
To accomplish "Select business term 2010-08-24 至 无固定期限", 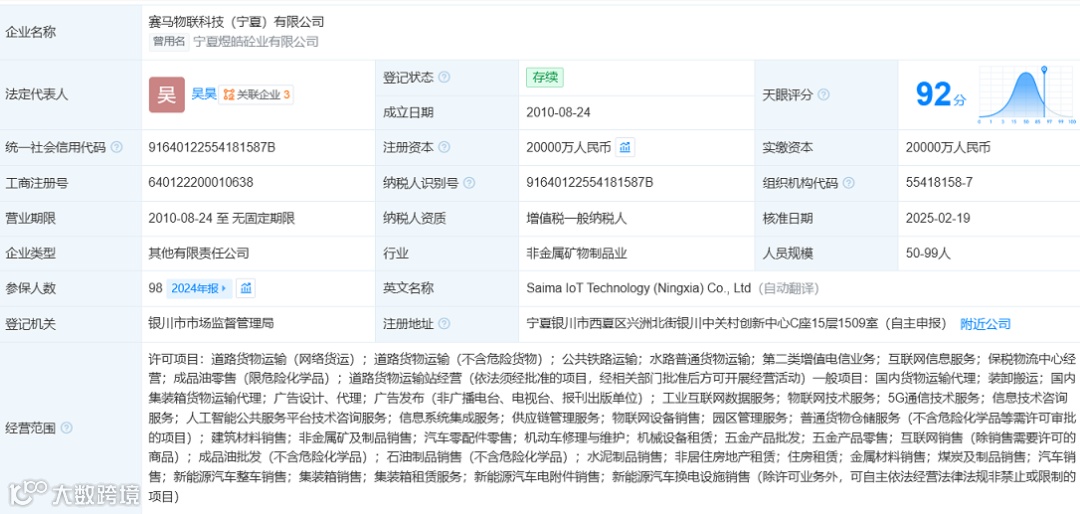I will click(x=222, y=218).
